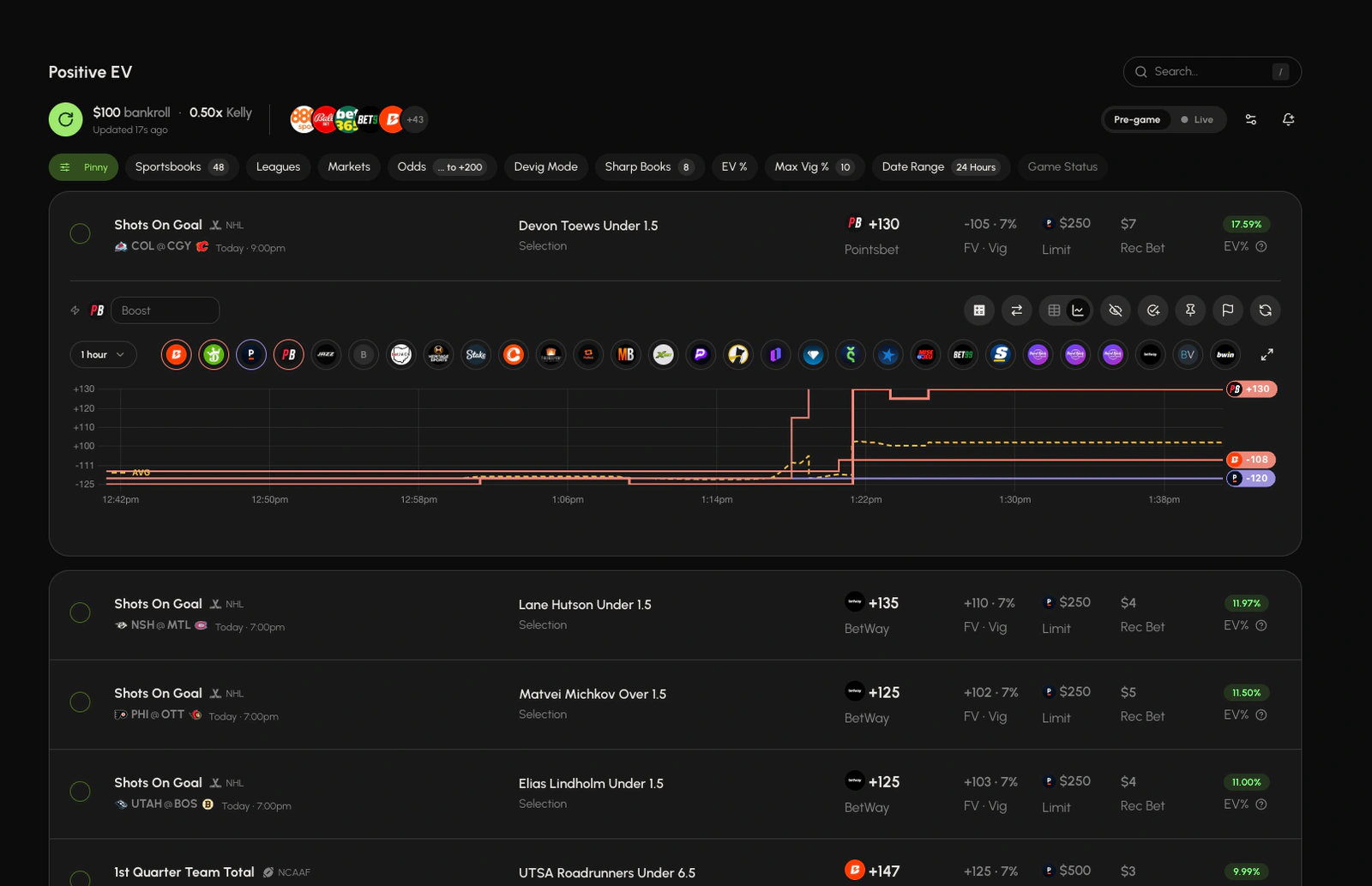1372x886 pixels.
Task: Click the Pinny preset button
Action: pos(83,166)
